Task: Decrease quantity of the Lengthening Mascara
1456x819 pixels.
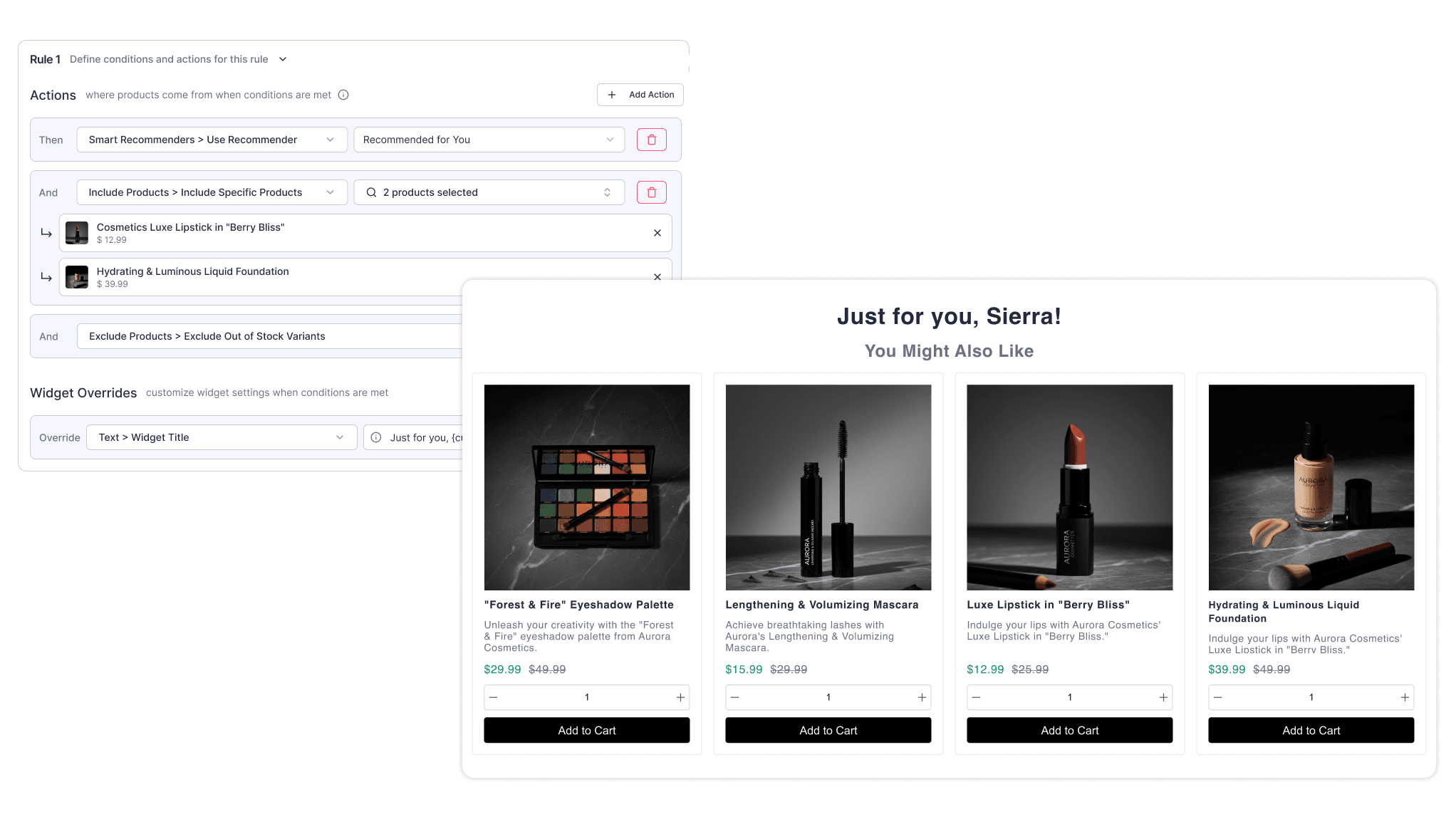Action: coord(734,697)
